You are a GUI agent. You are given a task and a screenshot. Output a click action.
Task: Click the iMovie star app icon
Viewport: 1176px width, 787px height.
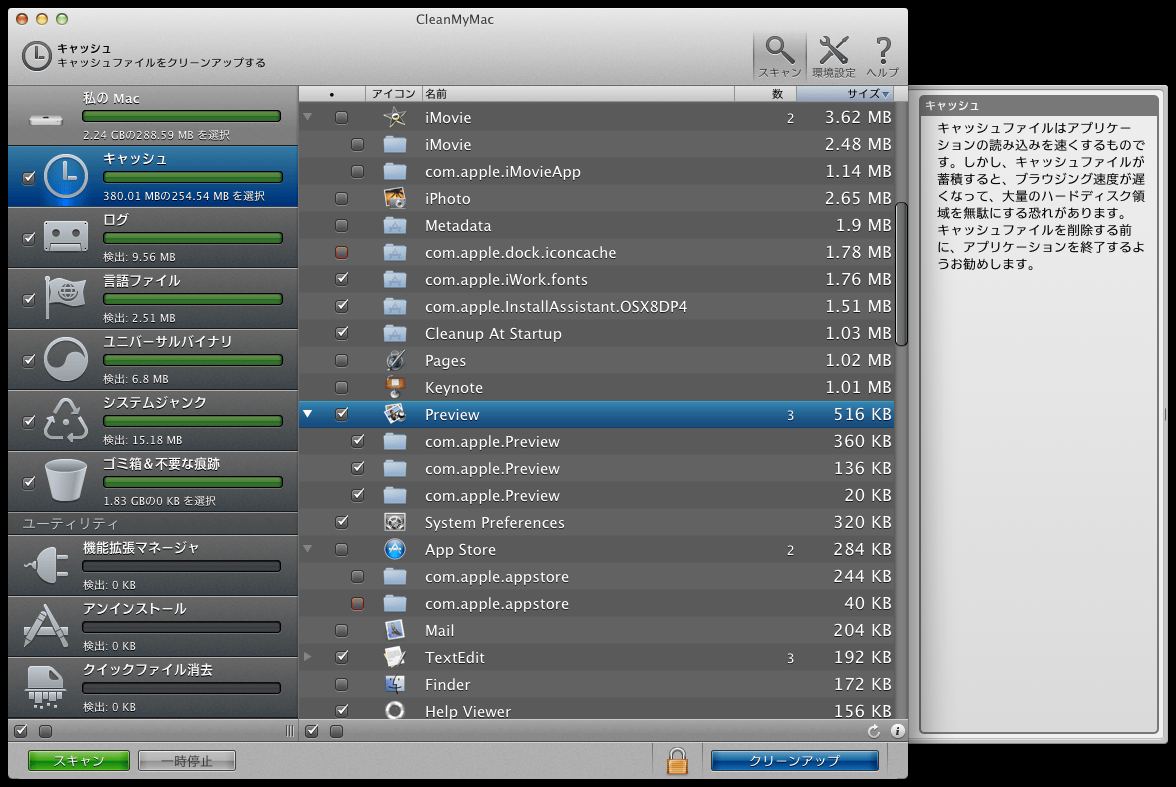click(x=394, y=117)
